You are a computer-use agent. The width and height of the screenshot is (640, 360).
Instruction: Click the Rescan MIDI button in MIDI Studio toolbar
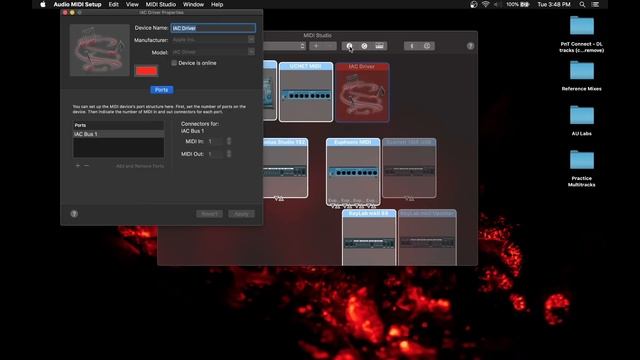(364, 46)
